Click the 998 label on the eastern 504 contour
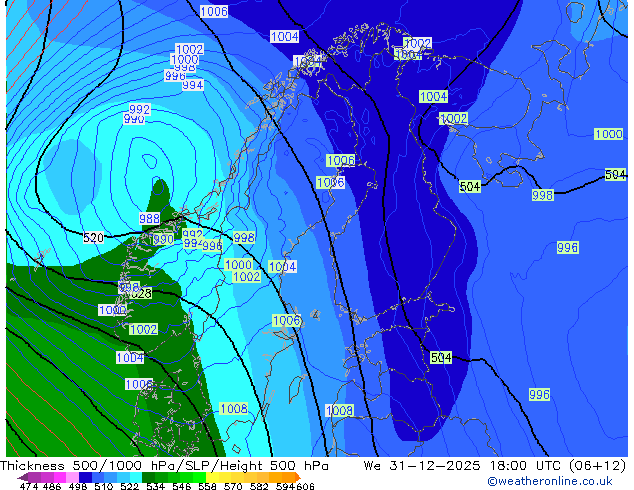The height and width of the screenshot is (490, 634). pos(543,195)
